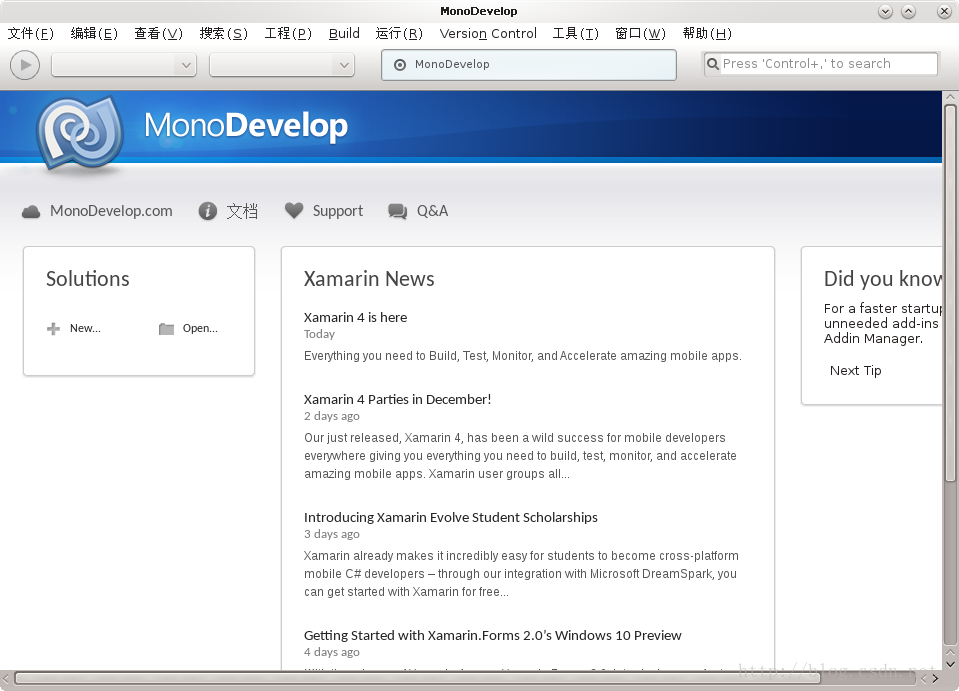Open the 搜索(S) menu
This screenshot has height=691, width=959.
[x=224, y=34]
